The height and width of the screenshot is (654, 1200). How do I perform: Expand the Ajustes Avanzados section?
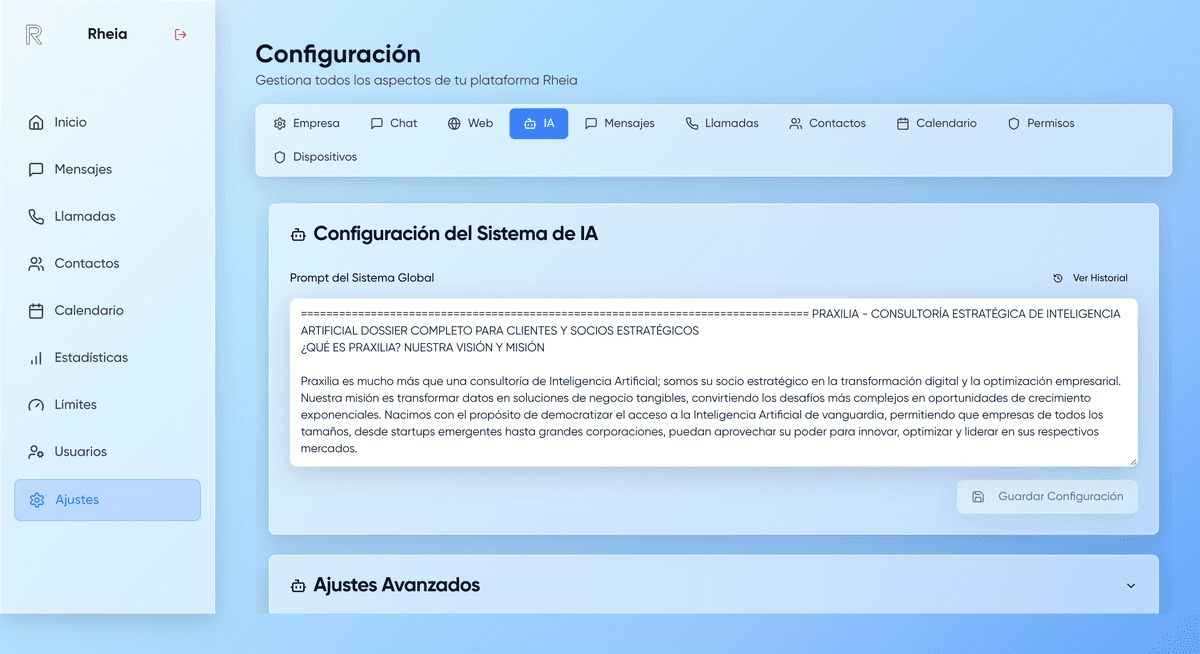1131,585
